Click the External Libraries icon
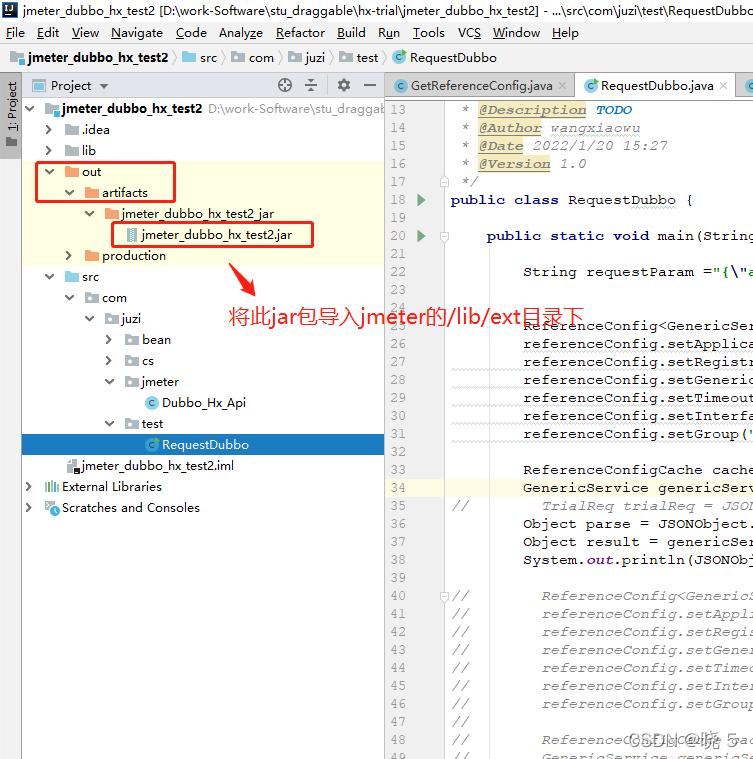Screen dimensions: 753x759 51,486
